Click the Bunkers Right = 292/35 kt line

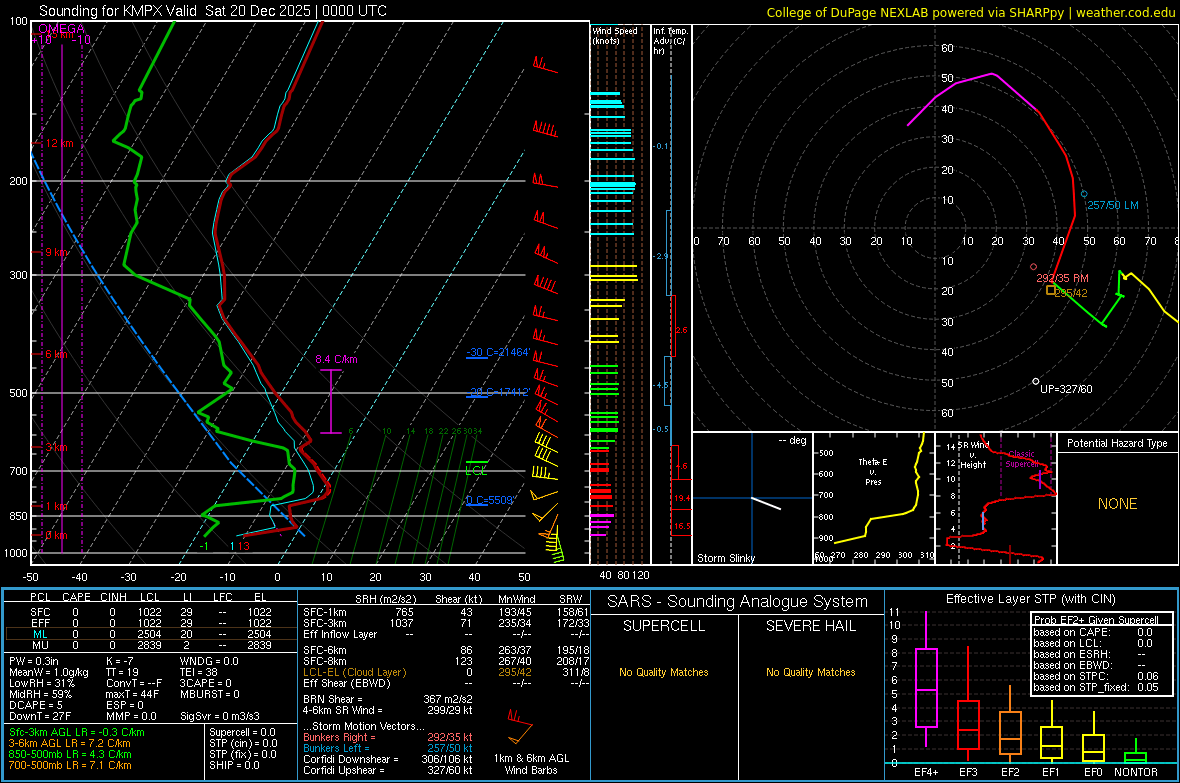tap(388, 737)
